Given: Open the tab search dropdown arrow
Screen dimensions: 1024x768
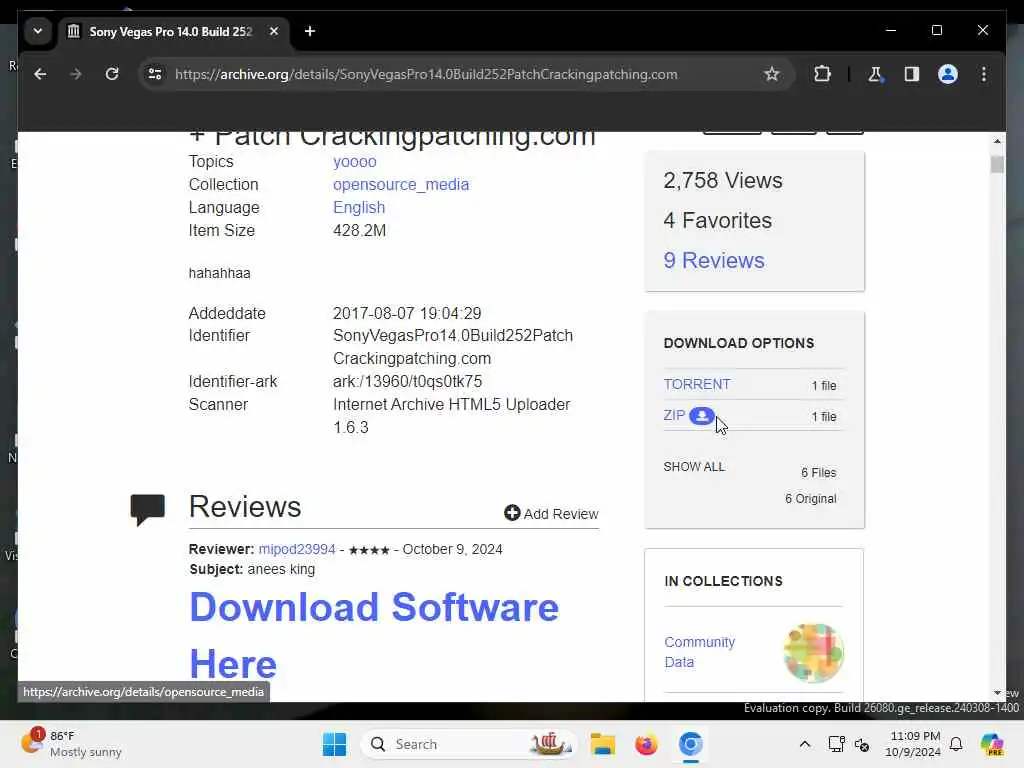Looking at the screenshot, I should [38, 31].
